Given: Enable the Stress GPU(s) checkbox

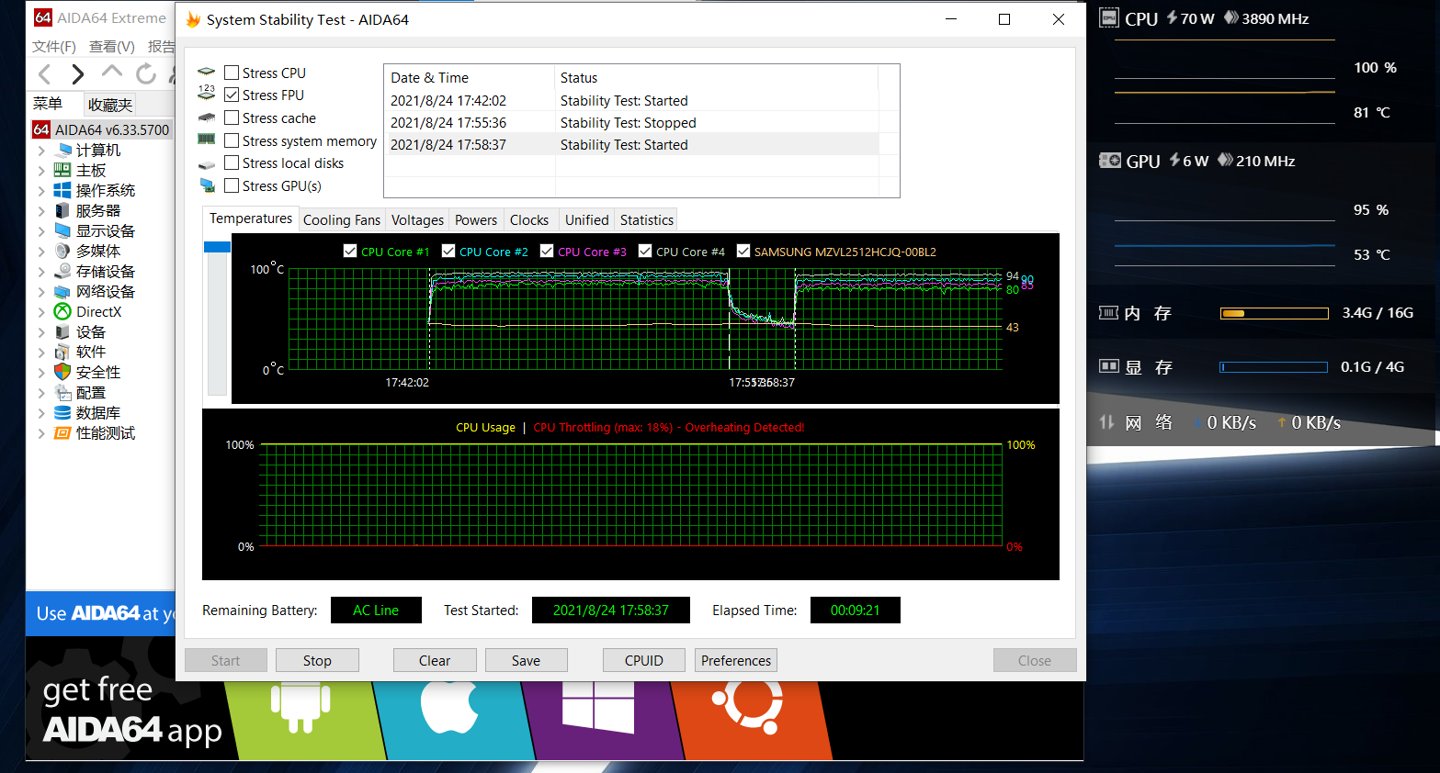Looking at the screenshot, I should (231, 186).
